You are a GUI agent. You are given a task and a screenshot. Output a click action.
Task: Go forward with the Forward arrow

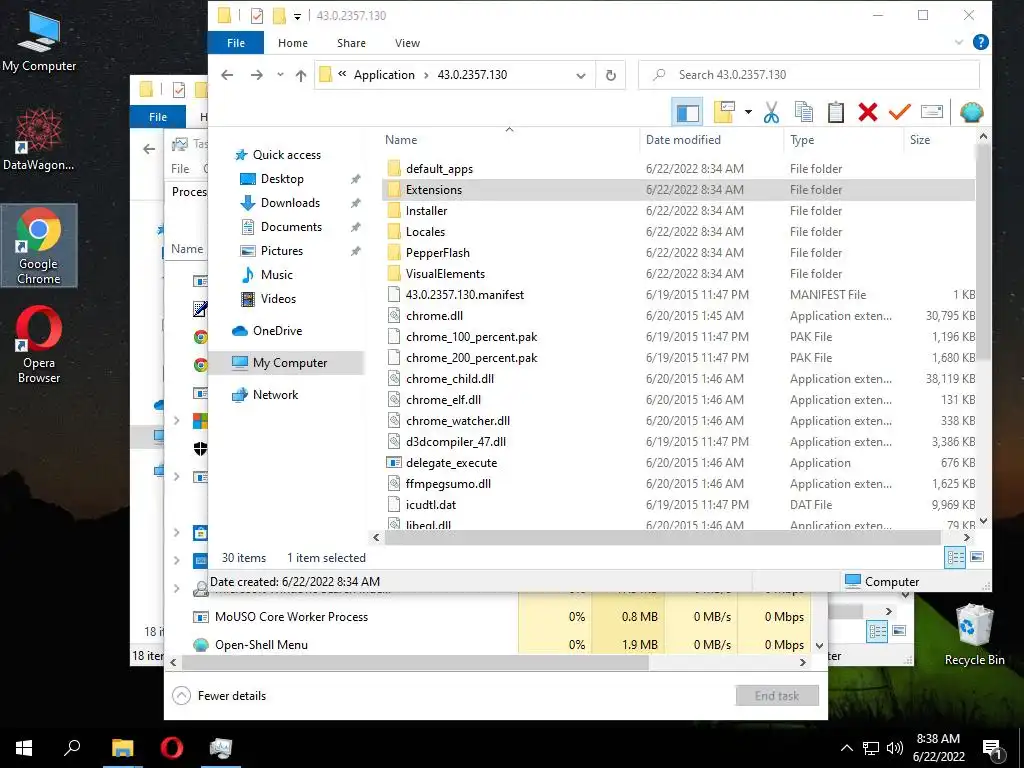(x=257, y=75)
